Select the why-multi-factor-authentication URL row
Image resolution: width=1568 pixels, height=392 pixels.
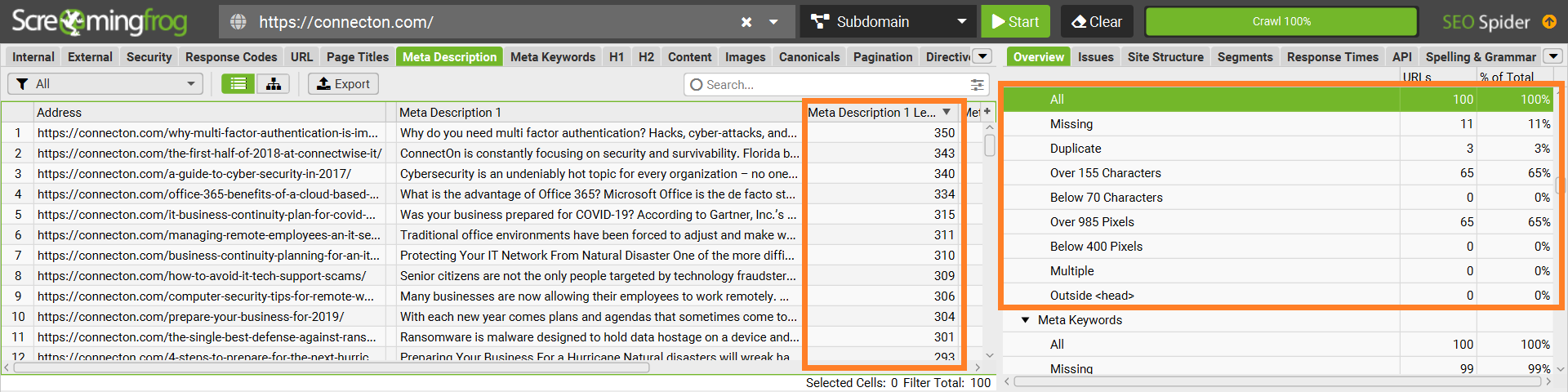(x=207, y=132)
